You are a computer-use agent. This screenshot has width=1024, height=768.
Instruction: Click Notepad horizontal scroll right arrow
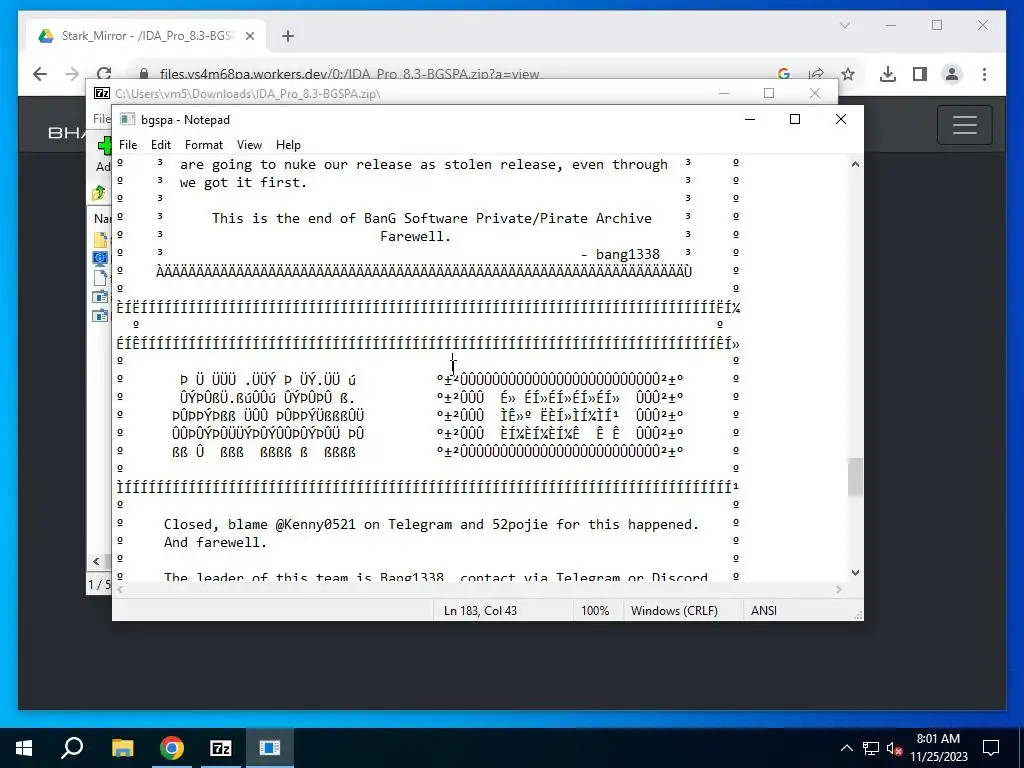coord(839,590)
